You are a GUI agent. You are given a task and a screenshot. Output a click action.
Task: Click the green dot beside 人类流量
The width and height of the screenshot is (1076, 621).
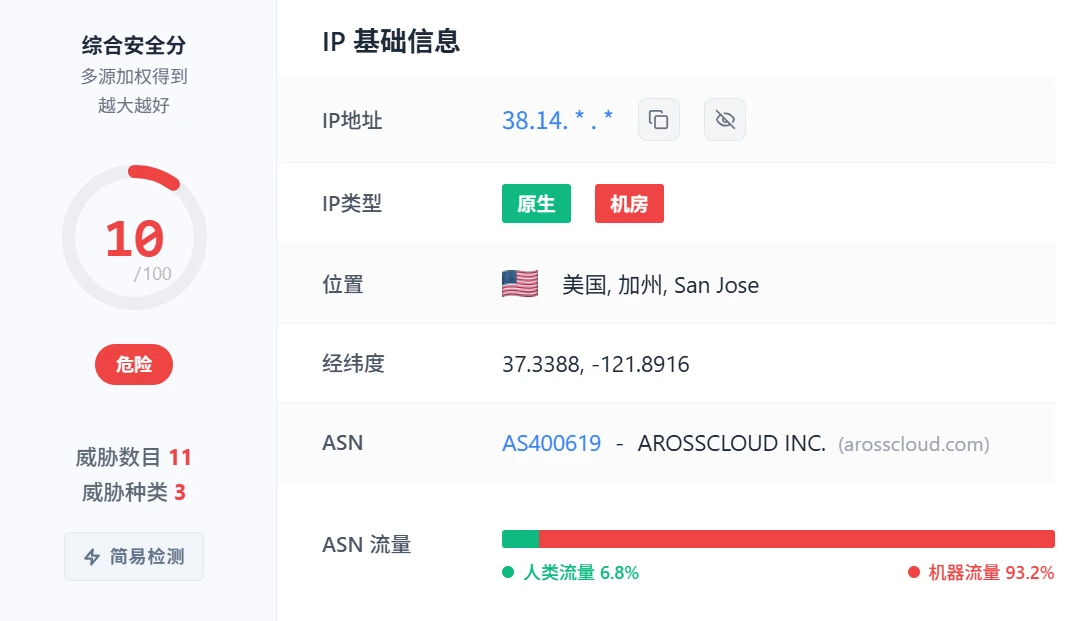508,572
